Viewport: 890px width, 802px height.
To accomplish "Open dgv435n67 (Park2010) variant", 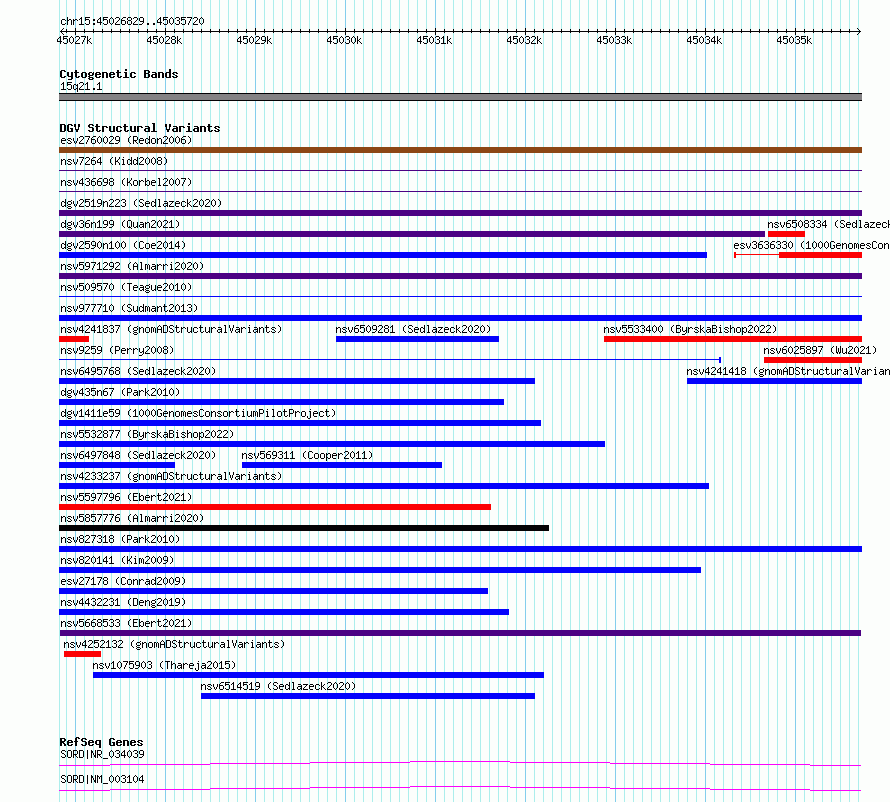I will tap(120, 392).
